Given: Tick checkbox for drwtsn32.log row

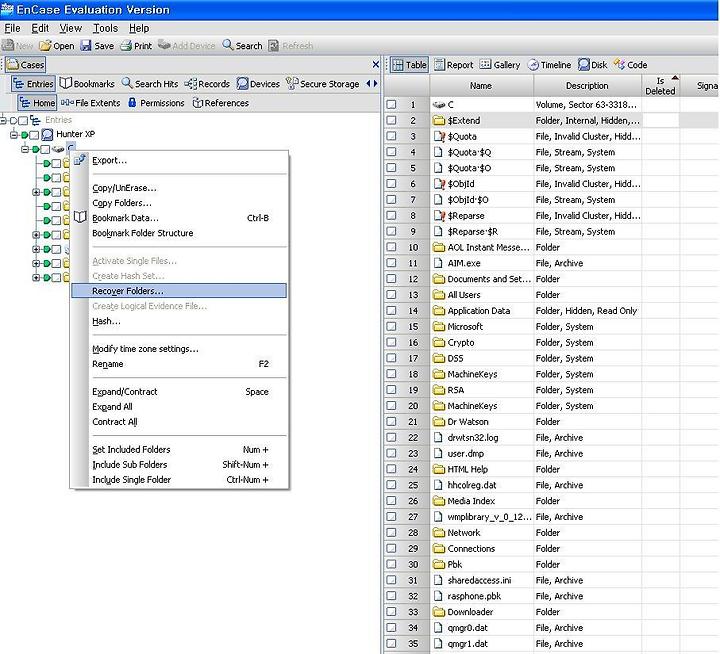Looking at the screenshot, I should click(391, 438).
